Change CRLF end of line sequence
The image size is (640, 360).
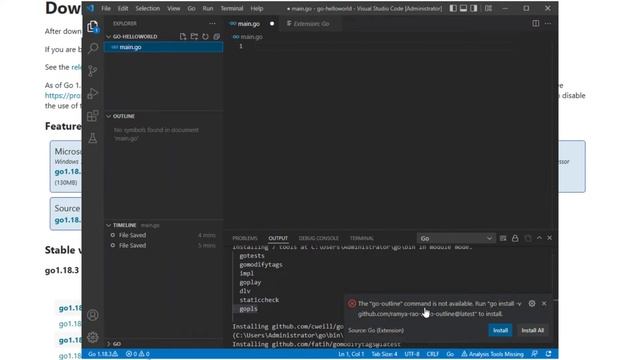tap(432, 354)
